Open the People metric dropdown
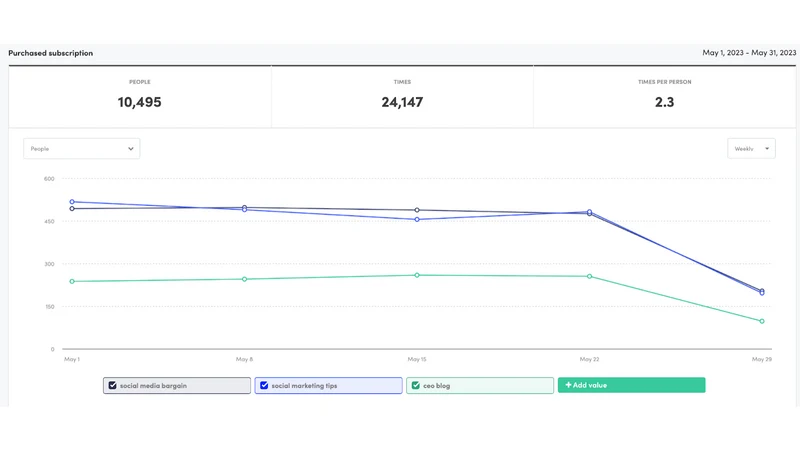Screen dimensions: 800x450 [82, 148]
